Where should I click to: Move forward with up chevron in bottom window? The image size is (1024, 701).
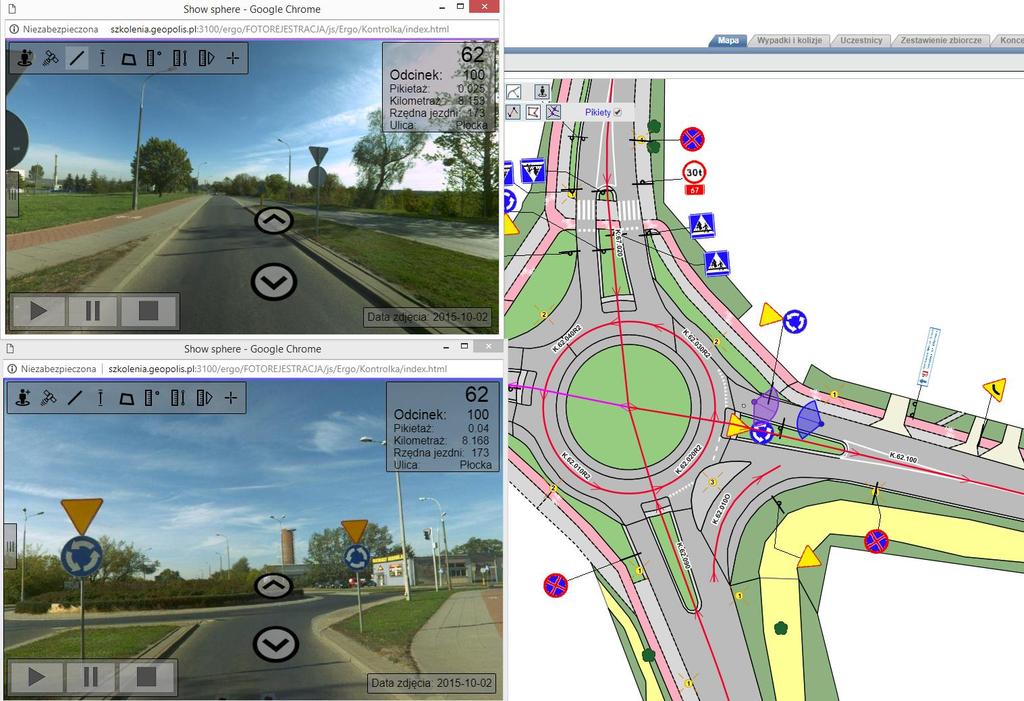[274, 586]
